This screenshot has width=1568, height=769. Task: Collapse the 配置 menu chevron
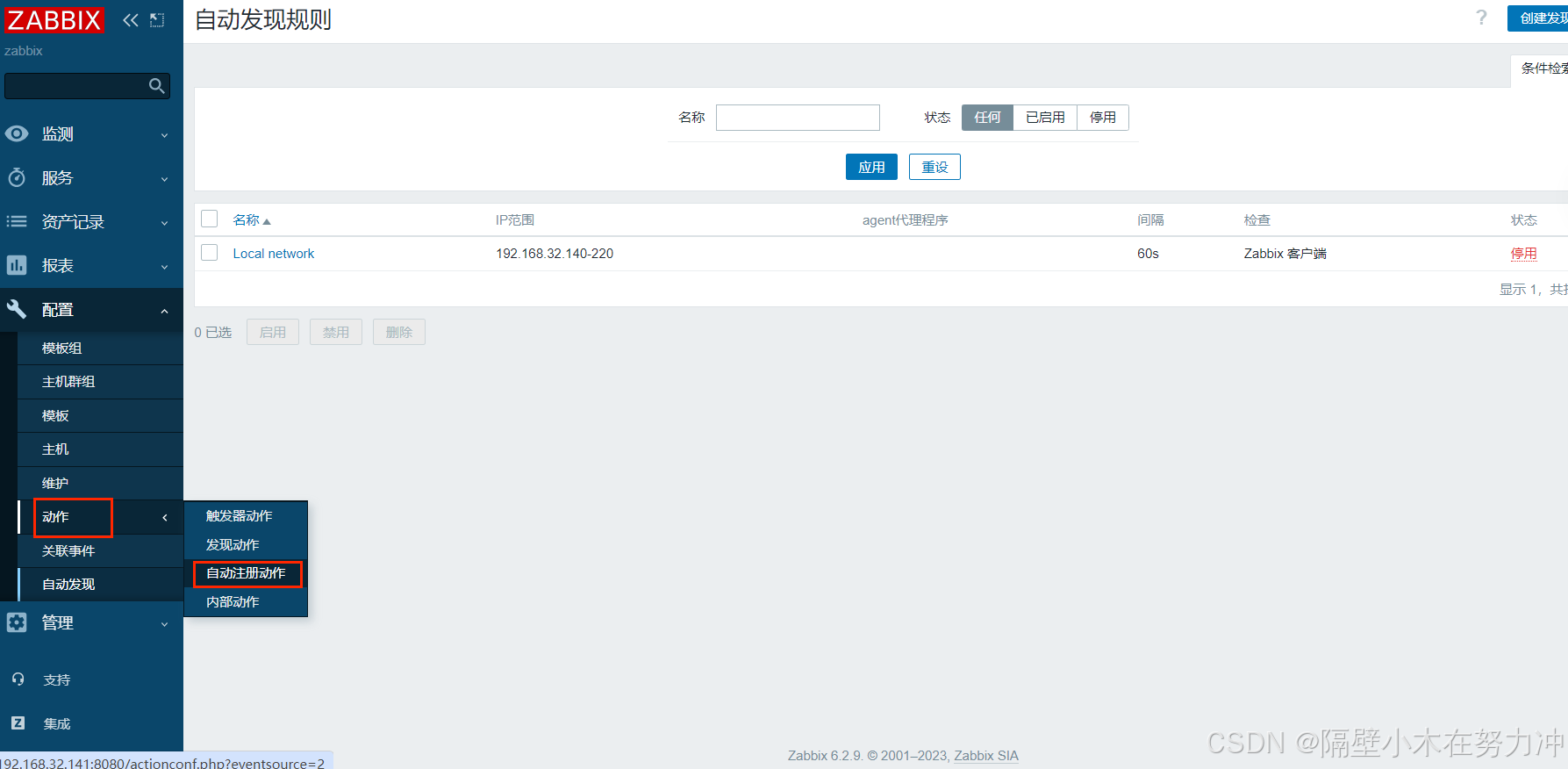click(x=164, y=311)
